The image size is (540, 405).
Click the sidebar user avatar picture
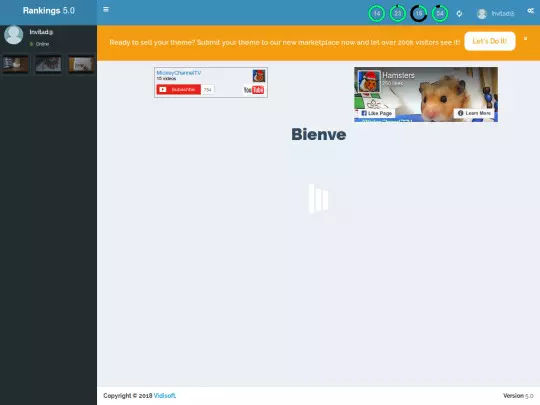(13, 34)
